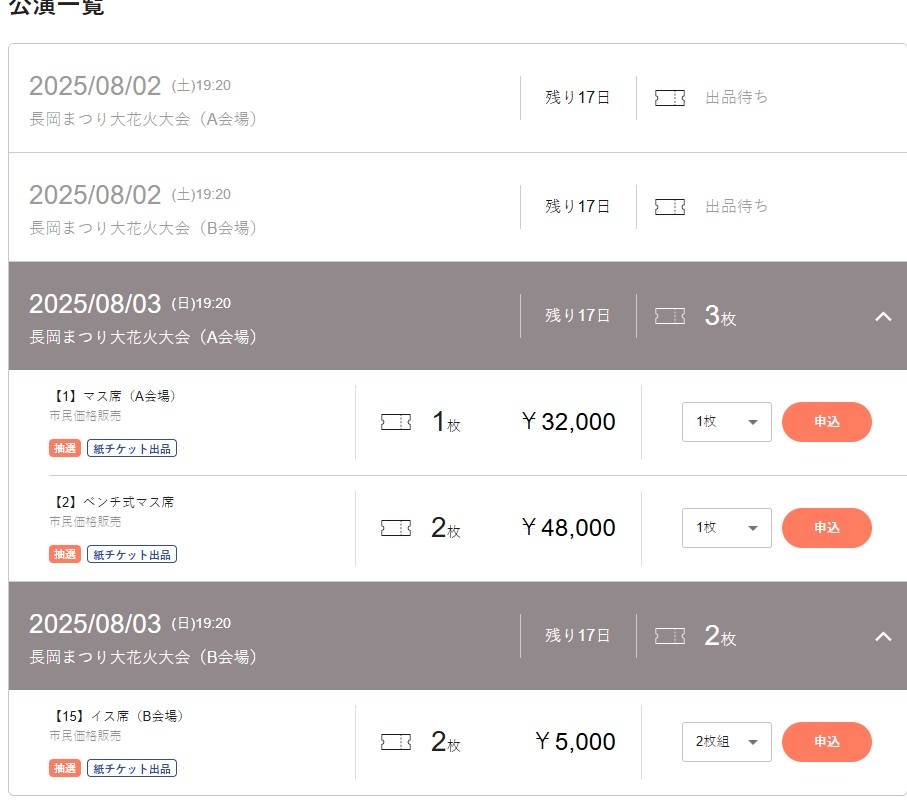
Task: Click 紙チケット出品 tag under イス席 (B会場)
Action: click(132, 768)
